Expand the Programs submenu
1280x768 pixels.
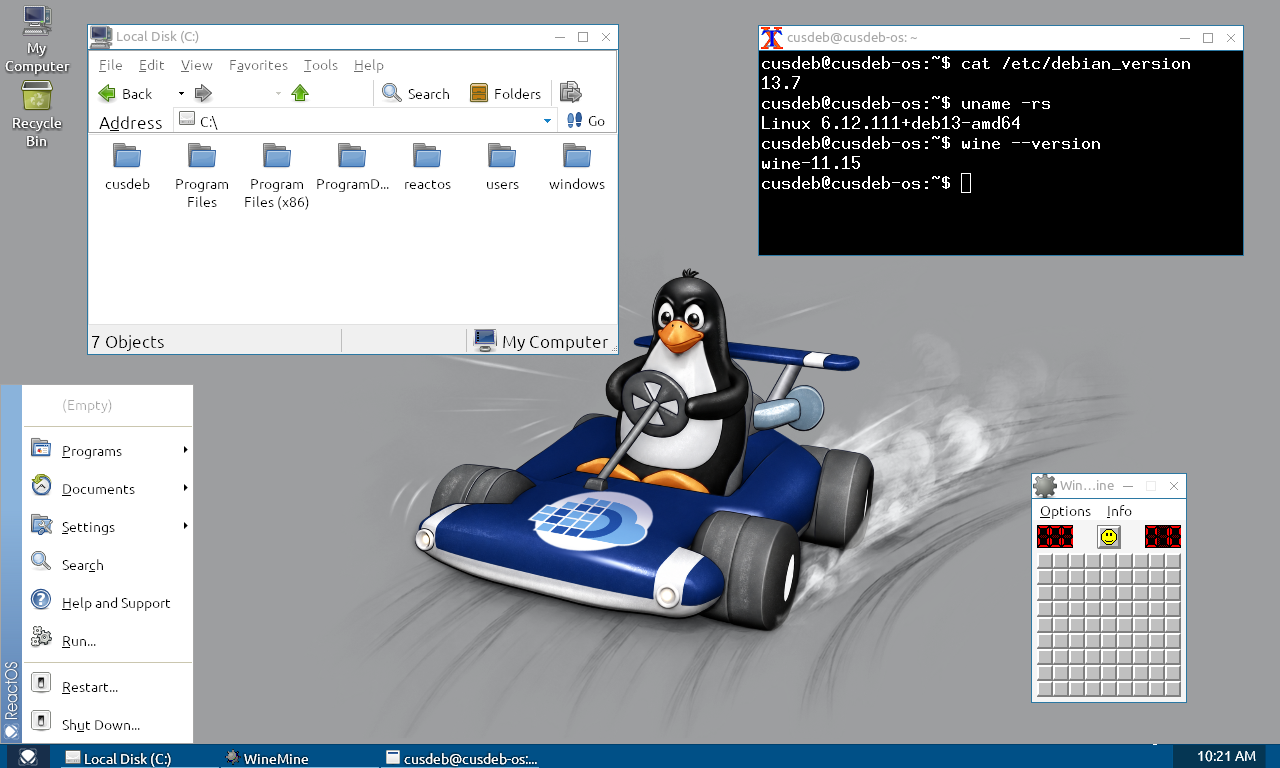(108, 451)
